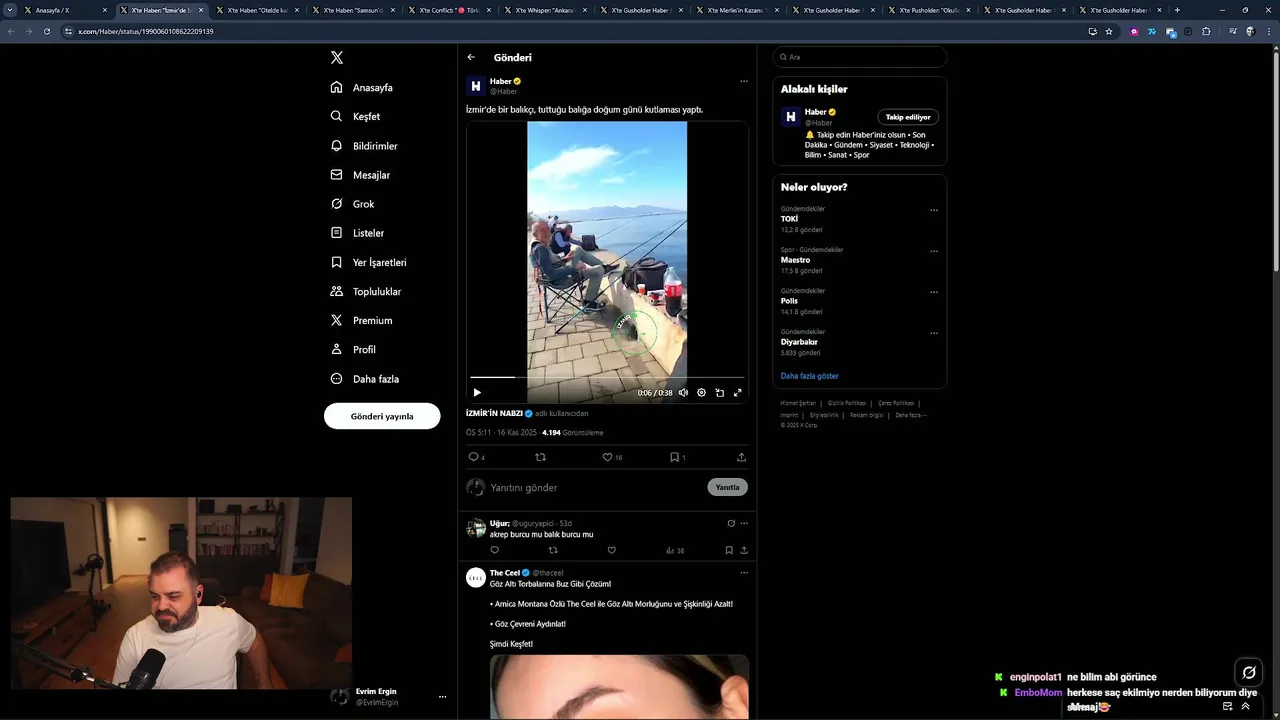Bookmark the main Haber post
Viewport: 1280px width, 720px height.
point(677,457)
